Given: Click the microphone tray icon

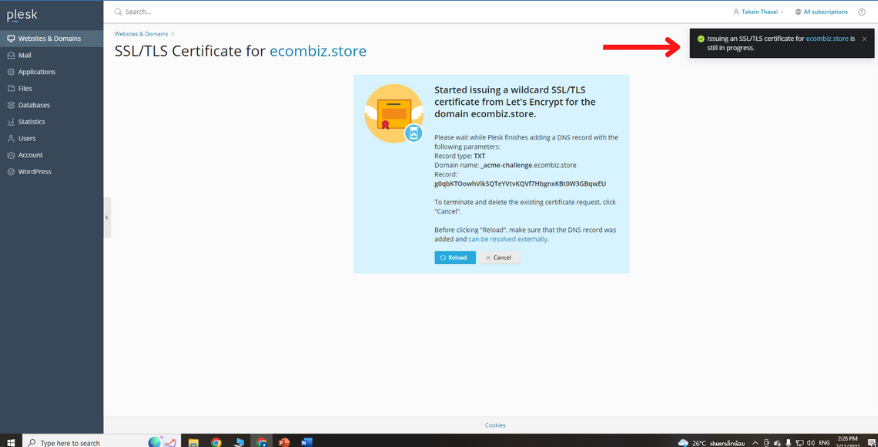Looking at the screenshot, I should (x=788, y=443).
